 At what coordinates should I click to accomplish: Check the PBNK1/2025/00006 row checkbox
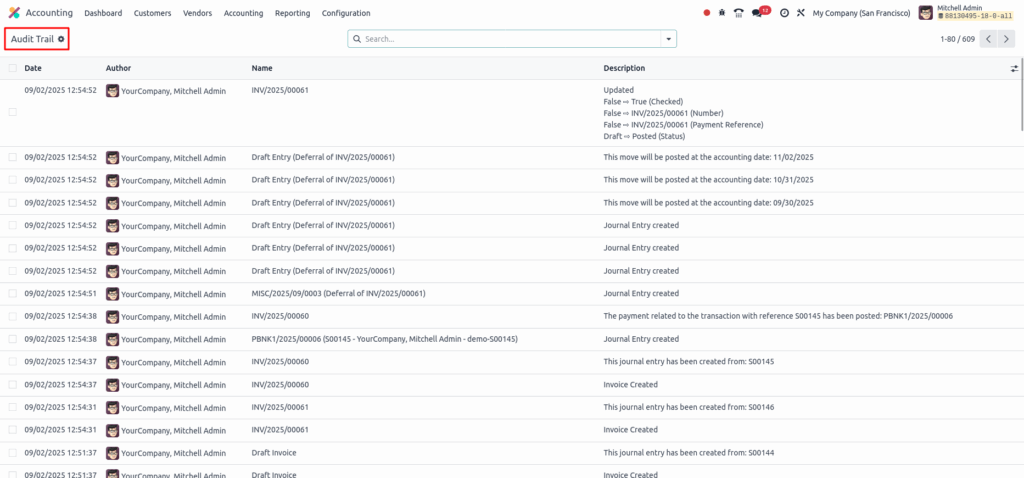(12, 339)
